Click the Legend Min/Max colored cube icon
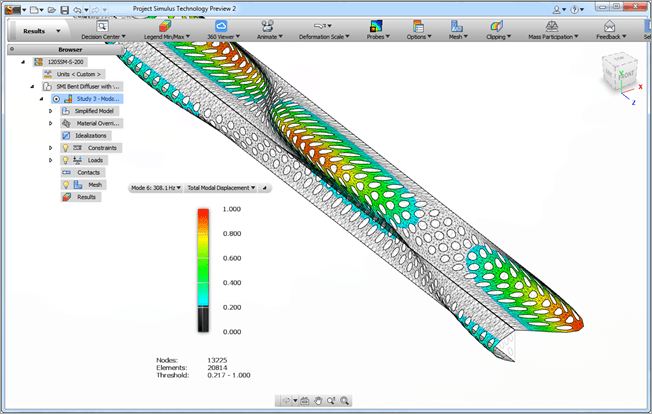 click(165, 26)
